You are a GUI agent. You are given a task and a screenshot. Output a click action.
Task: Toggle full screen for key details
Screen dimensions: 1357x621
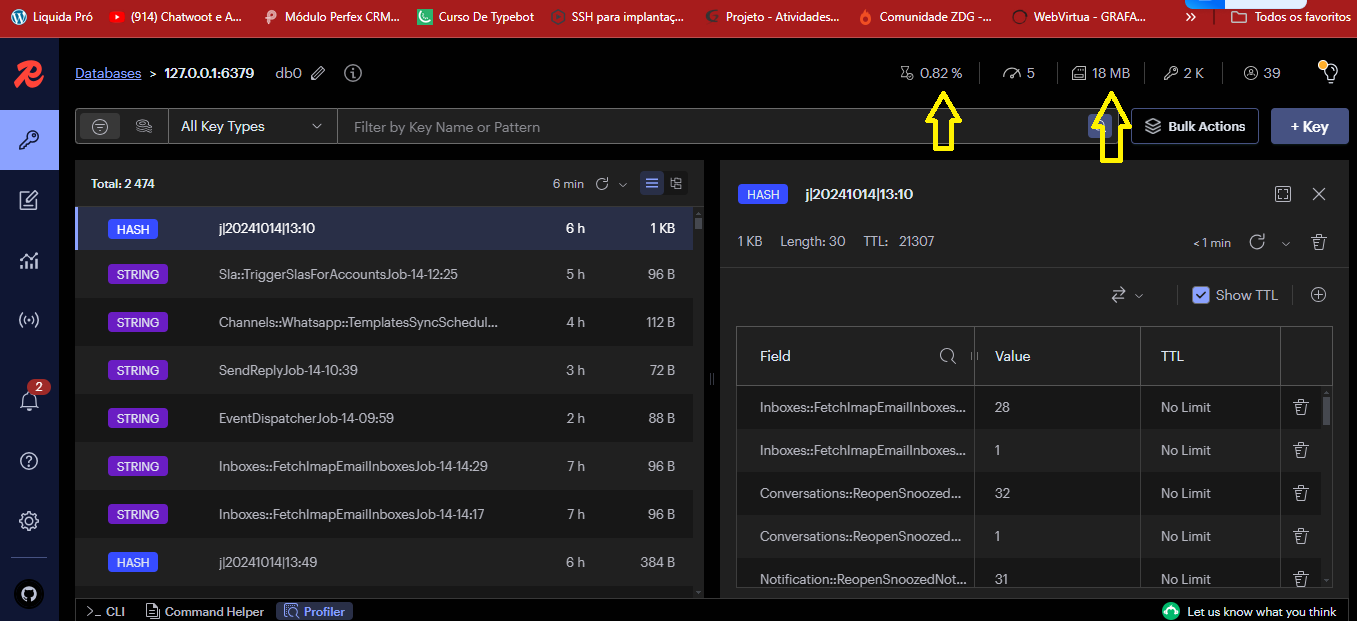click(x=1283, y=194)
